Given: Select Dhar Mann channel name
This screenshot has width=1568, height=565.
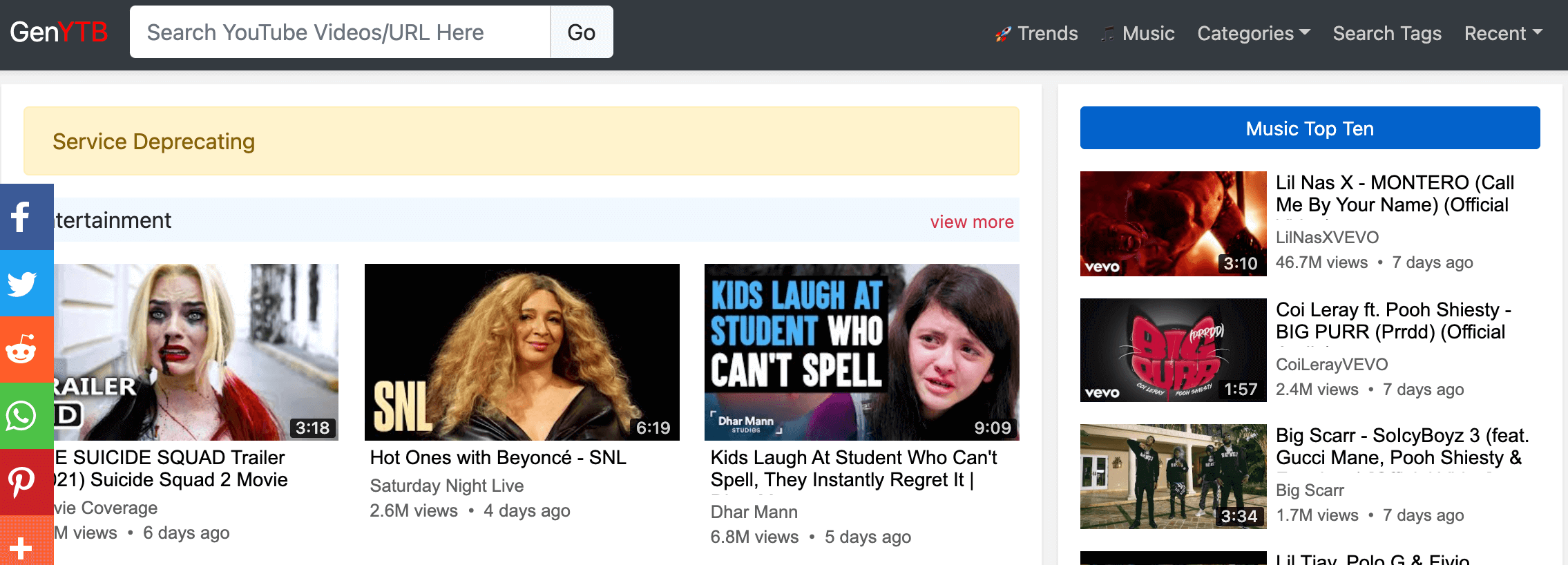Looking at the screenshot, I should [754, 512].
